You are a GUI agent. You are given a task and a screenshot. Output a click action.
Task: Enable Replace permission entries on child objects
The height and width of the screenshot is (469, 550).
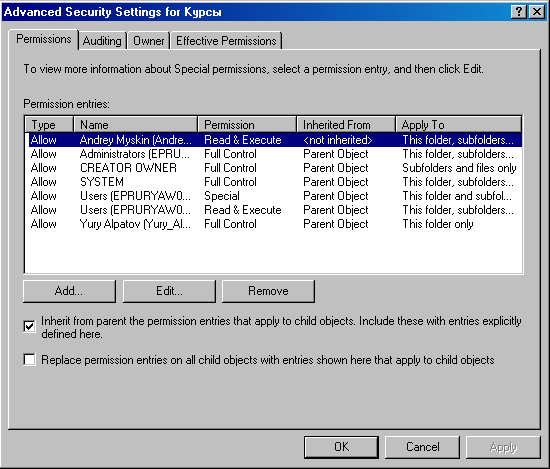29,360
